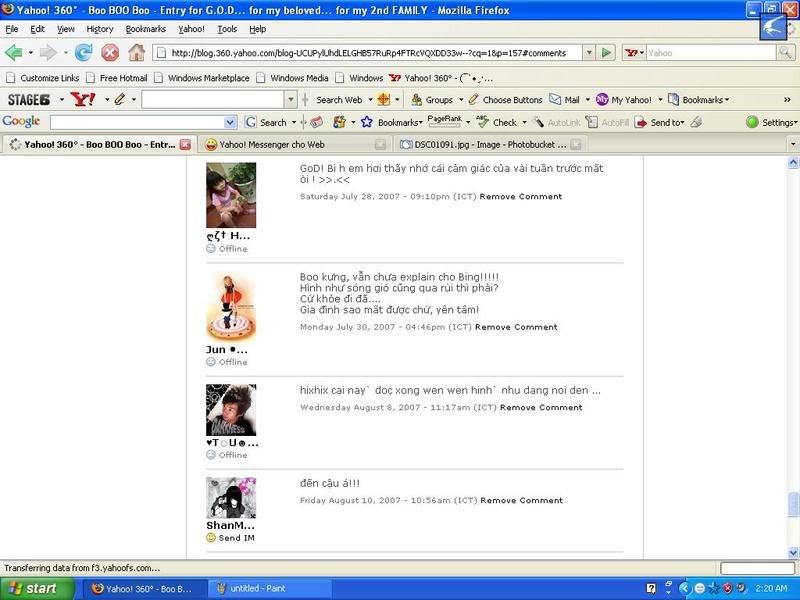Screen dimensions: 800x600
Task: Open My Yahoo! from the toolbar
Action: coord(624,99)
